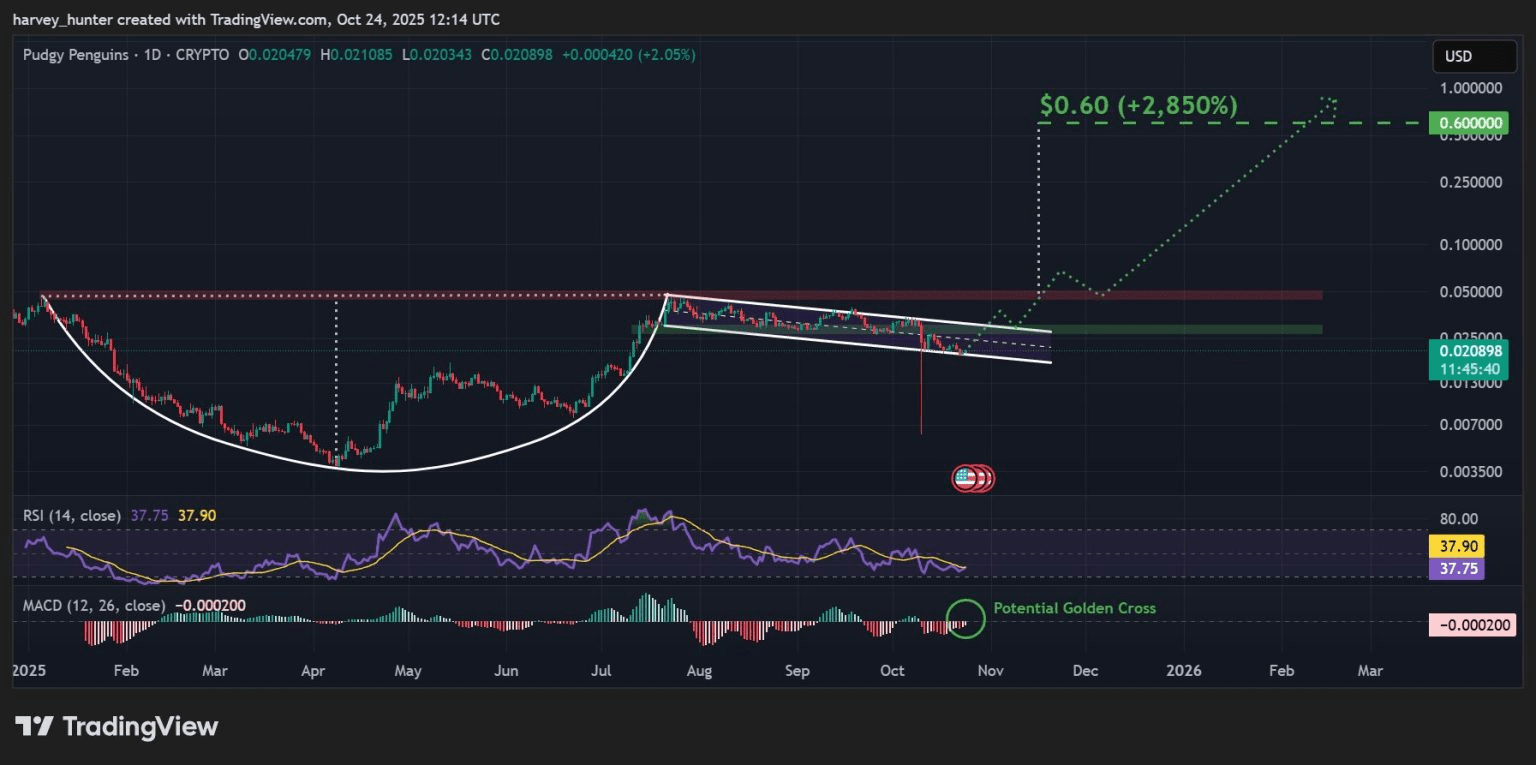Click the purple 37.75 RSI value tag
This screenshot has width=1536, height=765.
click(1456, 569)
